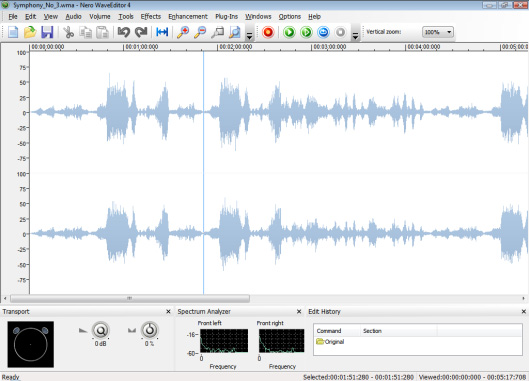Open a file using folder icon
This screenshot has width=529, height=381.
(x=30, y=32)
